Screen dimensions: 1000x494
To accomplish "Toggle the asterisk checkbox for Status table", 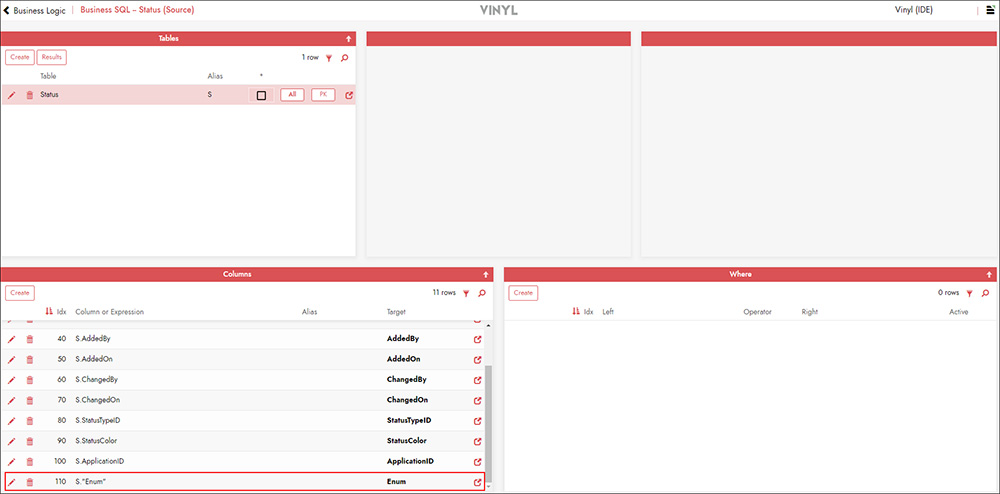I will tap(261, 95).
